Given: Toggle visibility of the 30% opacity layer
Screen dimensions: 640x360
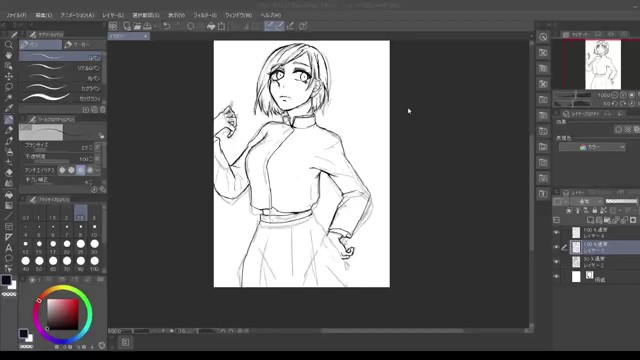Looking at the screenshot, I should tap(556, 262).
